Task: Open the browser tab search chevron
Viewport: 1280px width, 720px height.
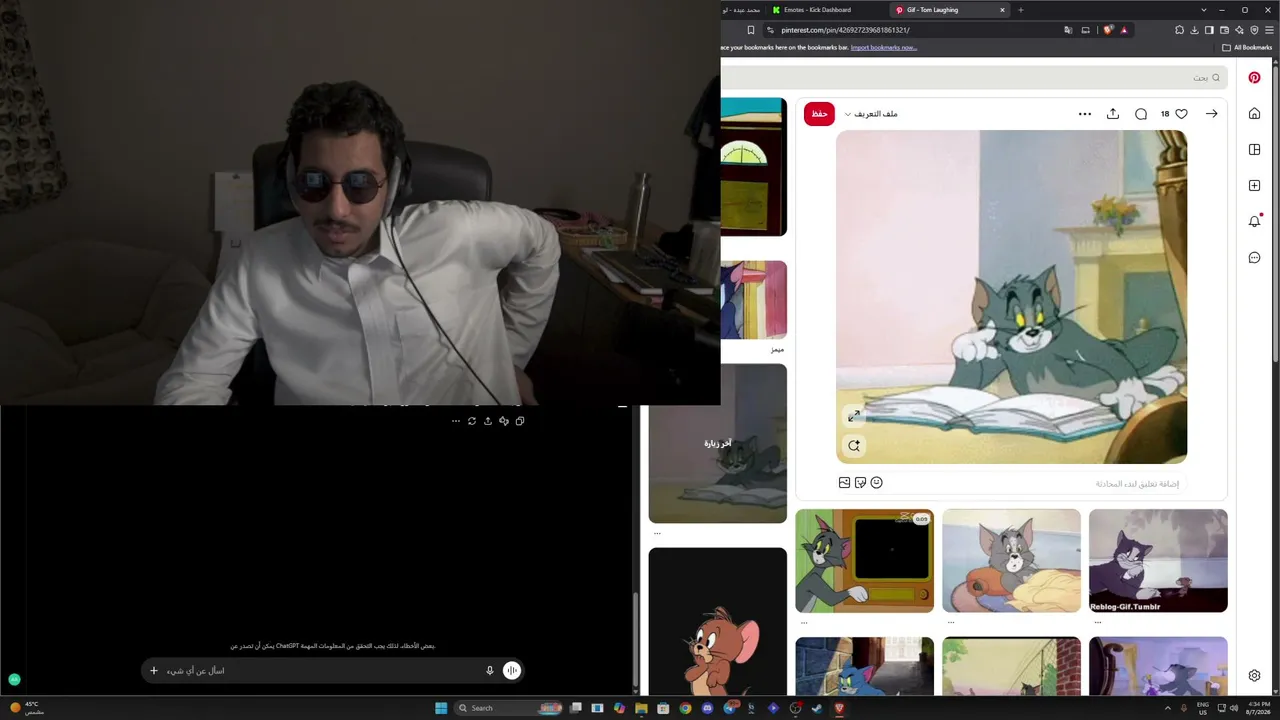Action: [1204, 10]
